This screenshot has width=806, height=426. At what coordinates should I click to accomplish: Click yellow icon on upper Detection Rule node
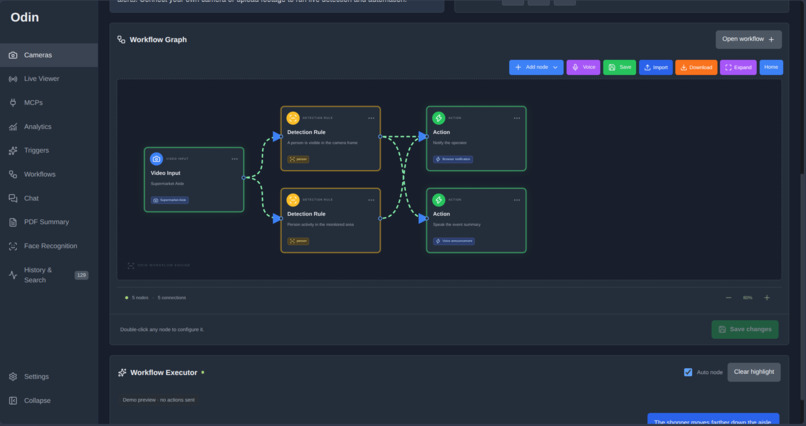(293, 118)
